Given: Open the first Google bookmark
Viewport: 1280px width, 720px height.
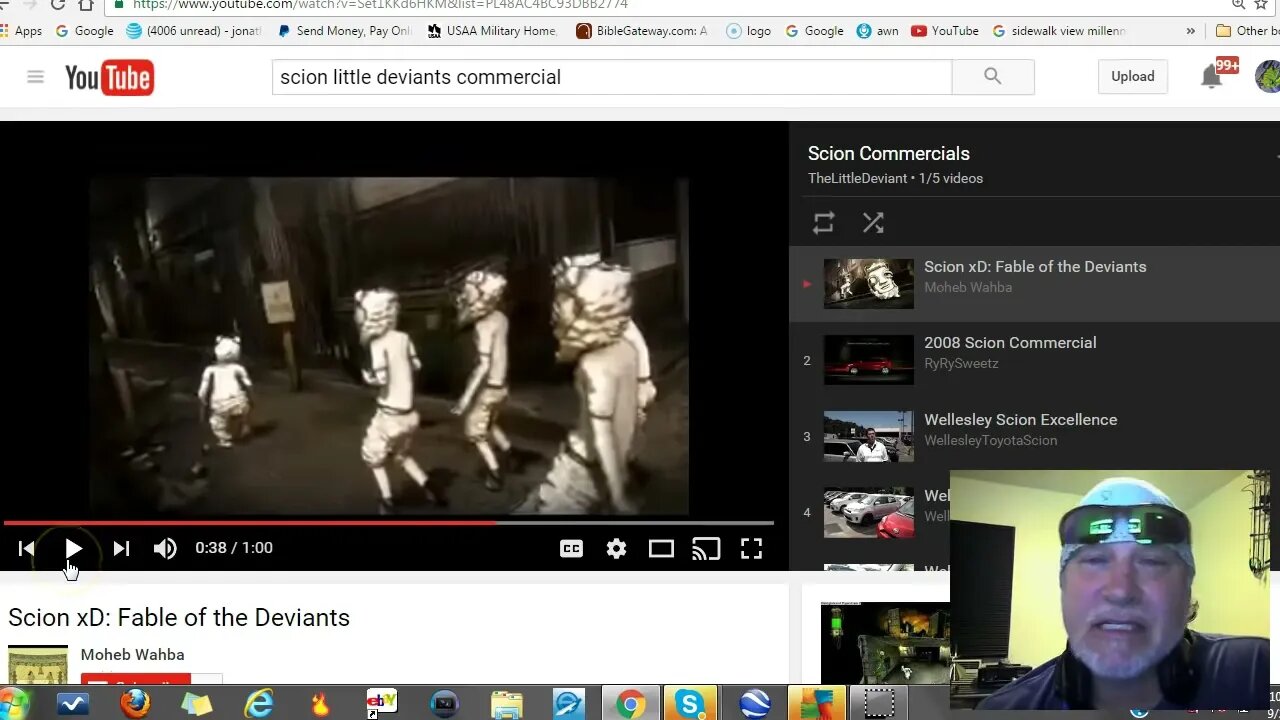Looking at the screenshot, I should pyautogui.click(x=84, y=31).
